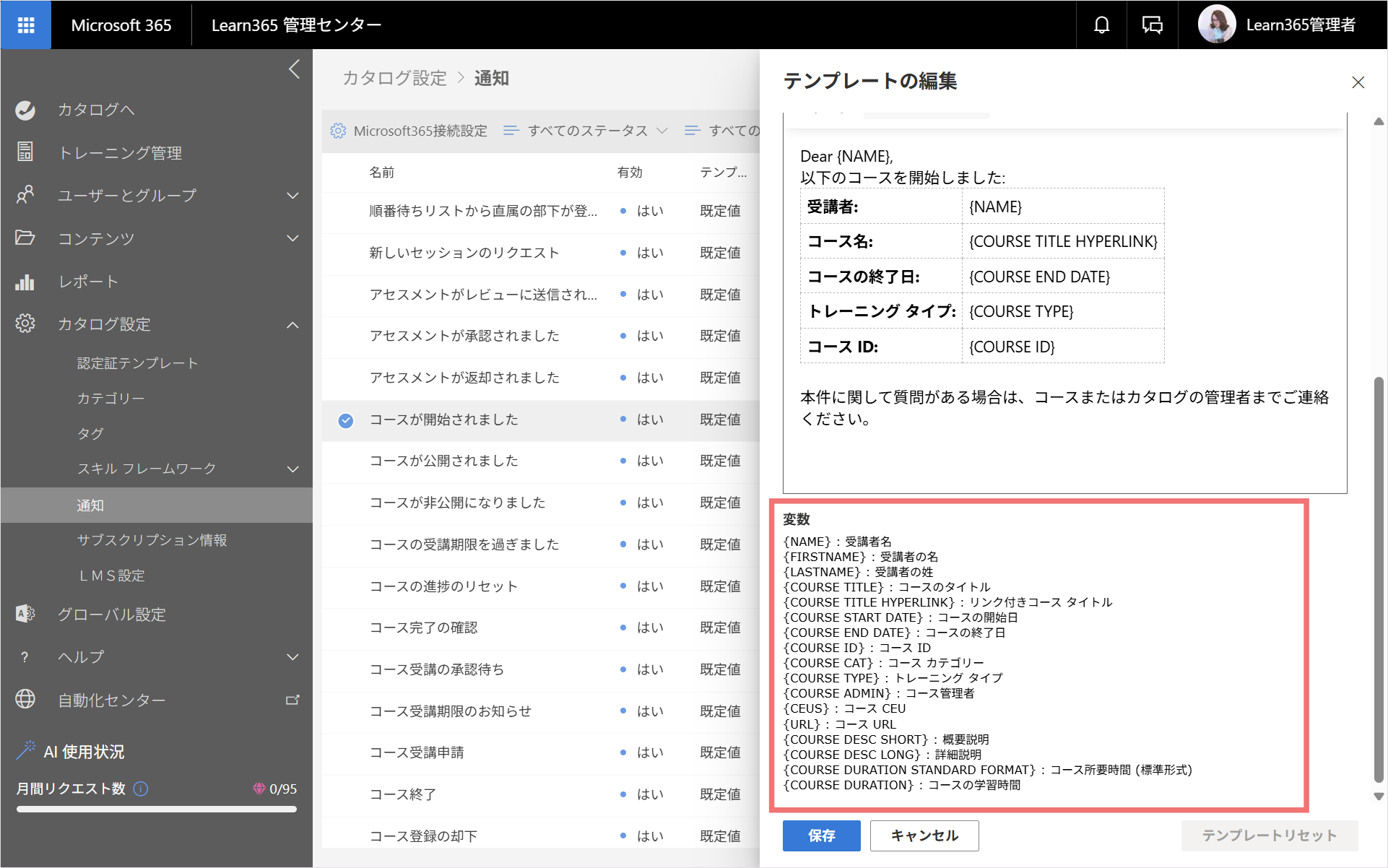Select the コース受講期限のお知らせ row
Viewport: 1388px width, 868px height.
pyautogui.click(x=541, y=711)
